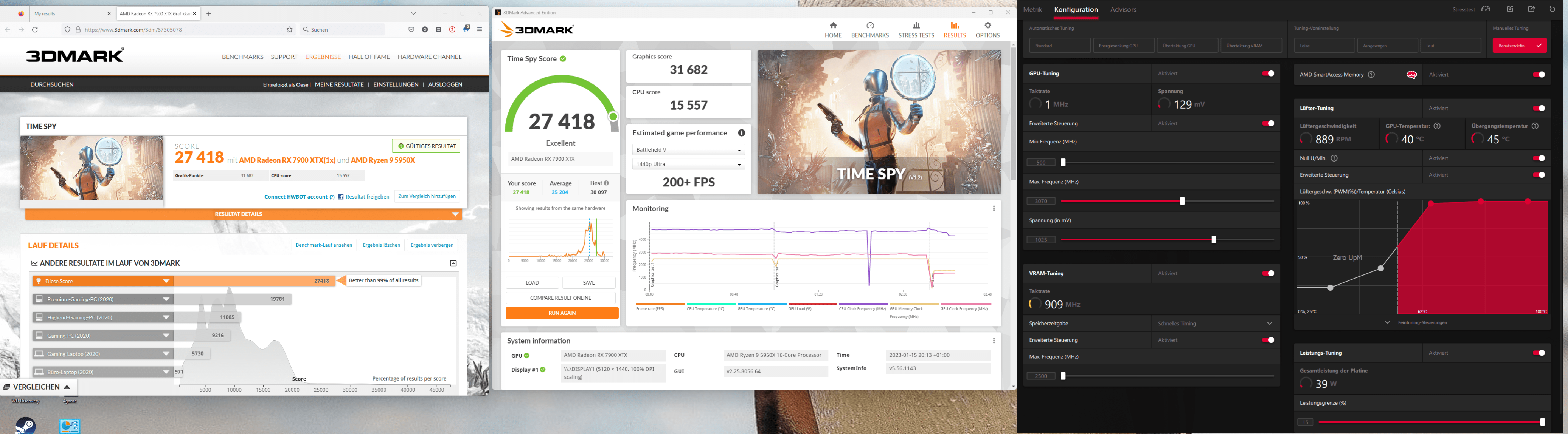This screenshot has width=1568, height=434.
Task: Toggle Lüfter-Tuning switch
Action: coord(1539,108)
